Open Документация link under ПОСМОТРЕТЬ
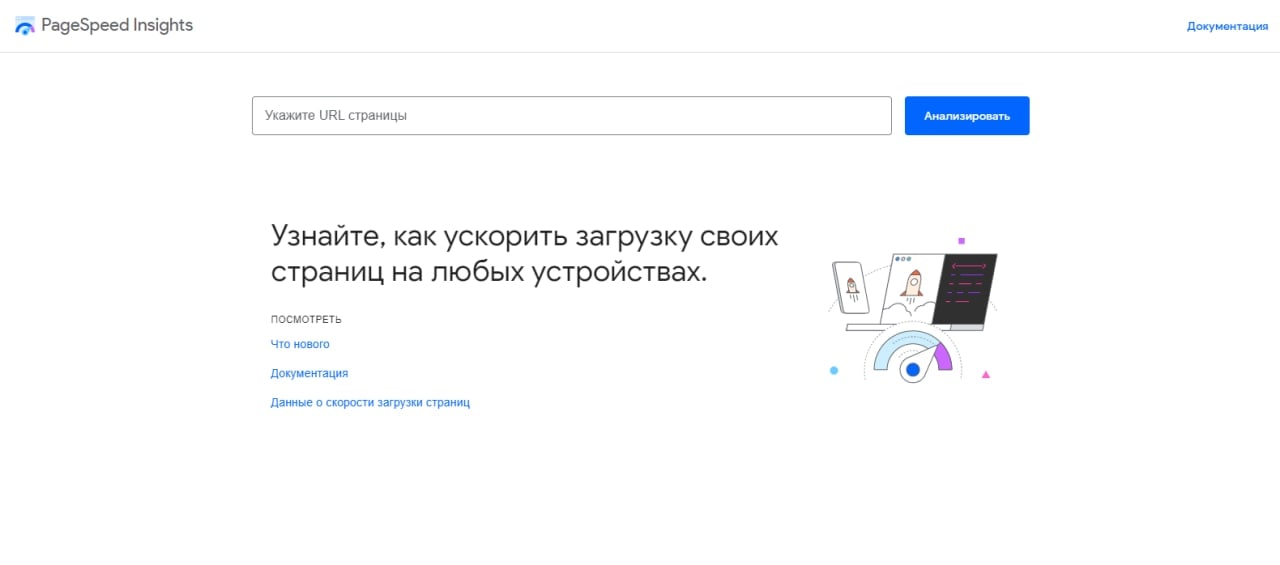The image size is (1280, 565). pyautogui.click(x=309, y=373)
